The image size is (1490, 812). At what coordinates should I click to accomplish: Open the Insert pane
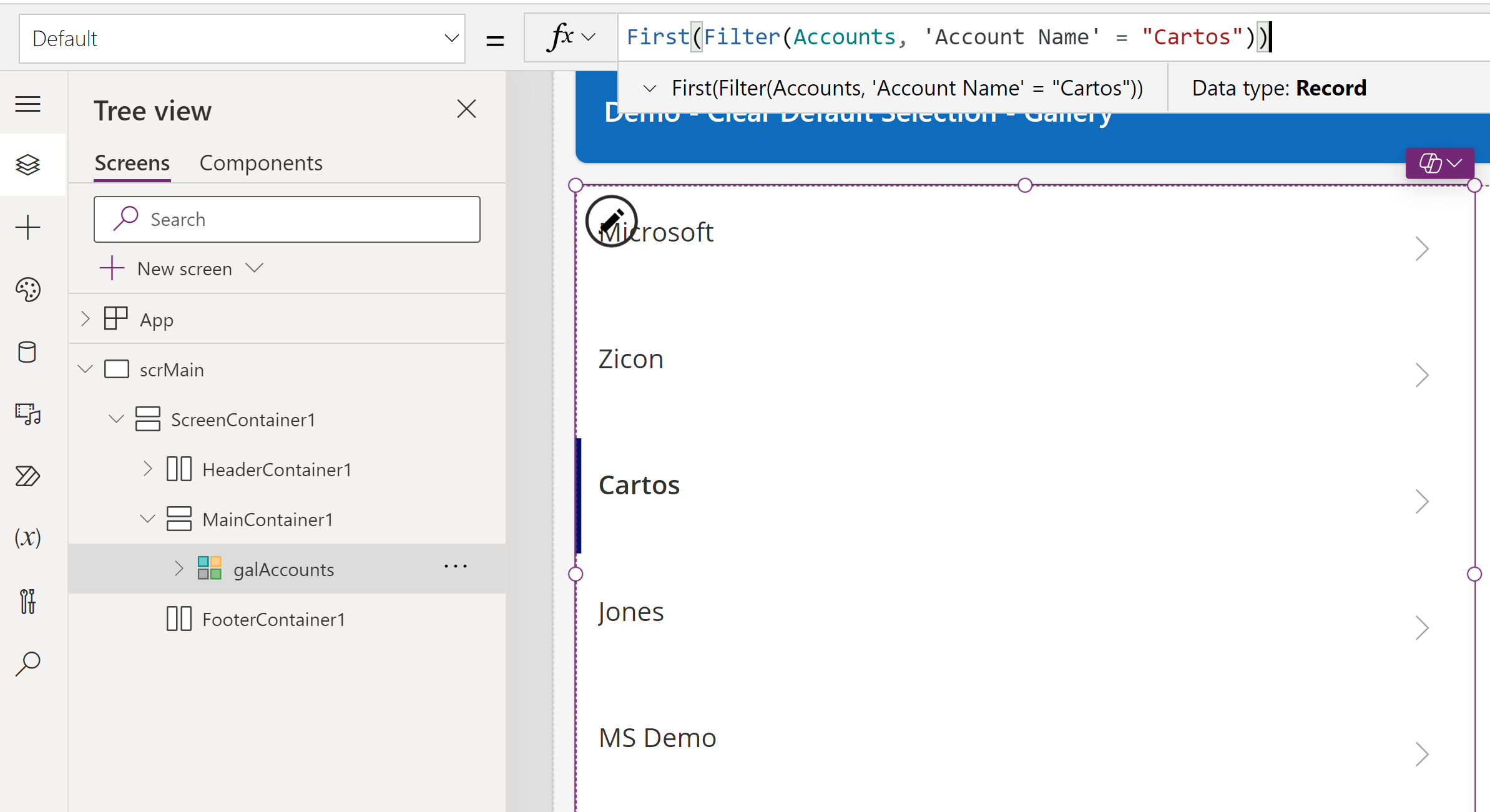point(27,227)
